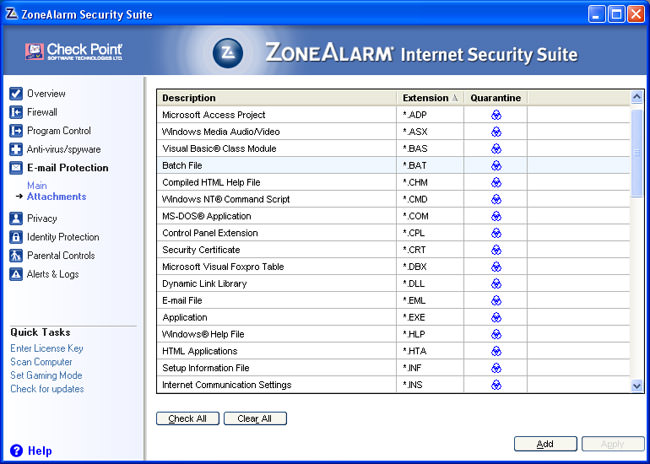Toggle quarantine icon for E-mail File
Viewport: 650px width, 464px height.
coord(496,300)
